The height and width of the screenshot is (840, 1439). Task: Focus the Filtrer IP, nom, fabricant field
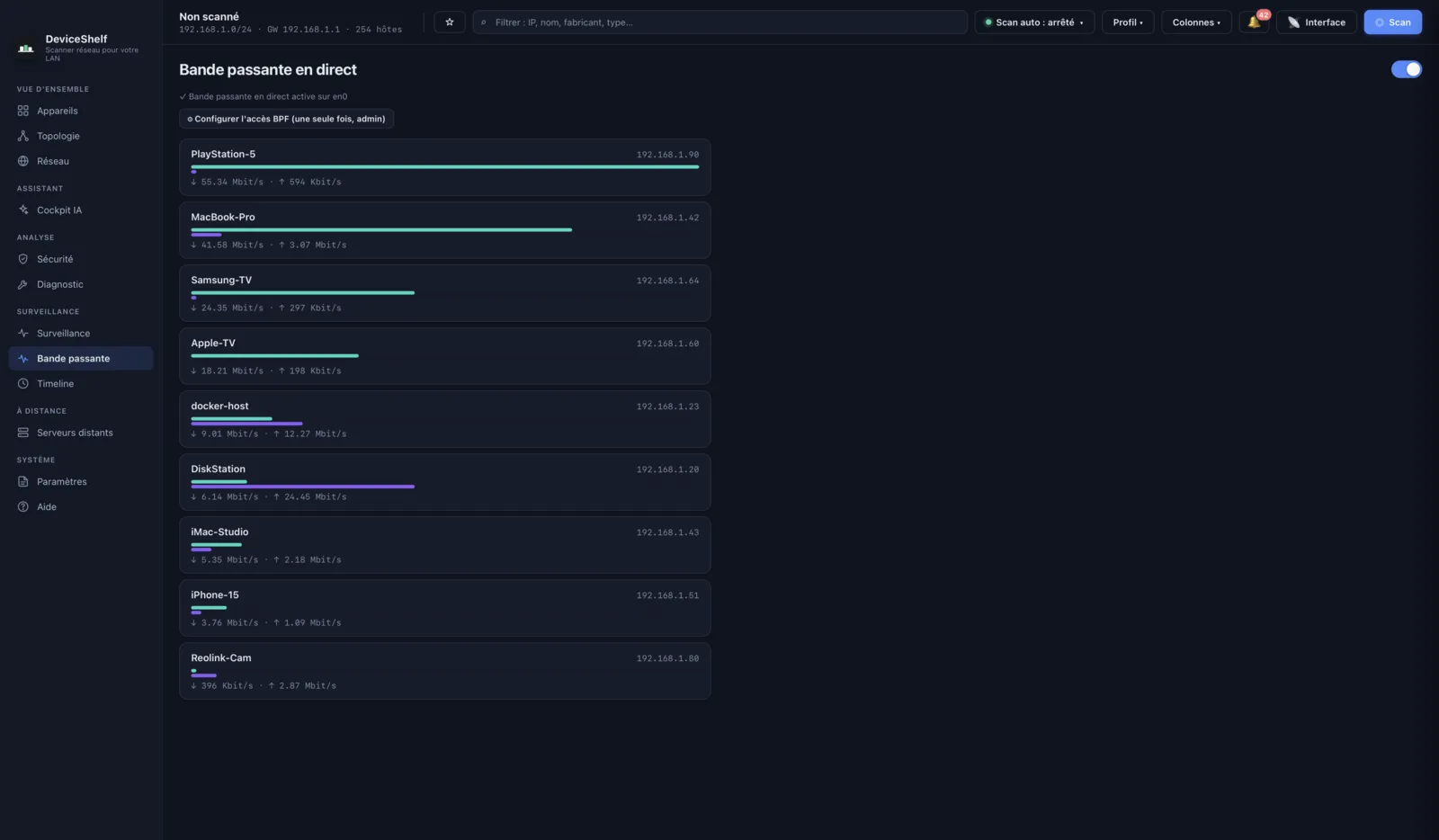pos(719,22)
